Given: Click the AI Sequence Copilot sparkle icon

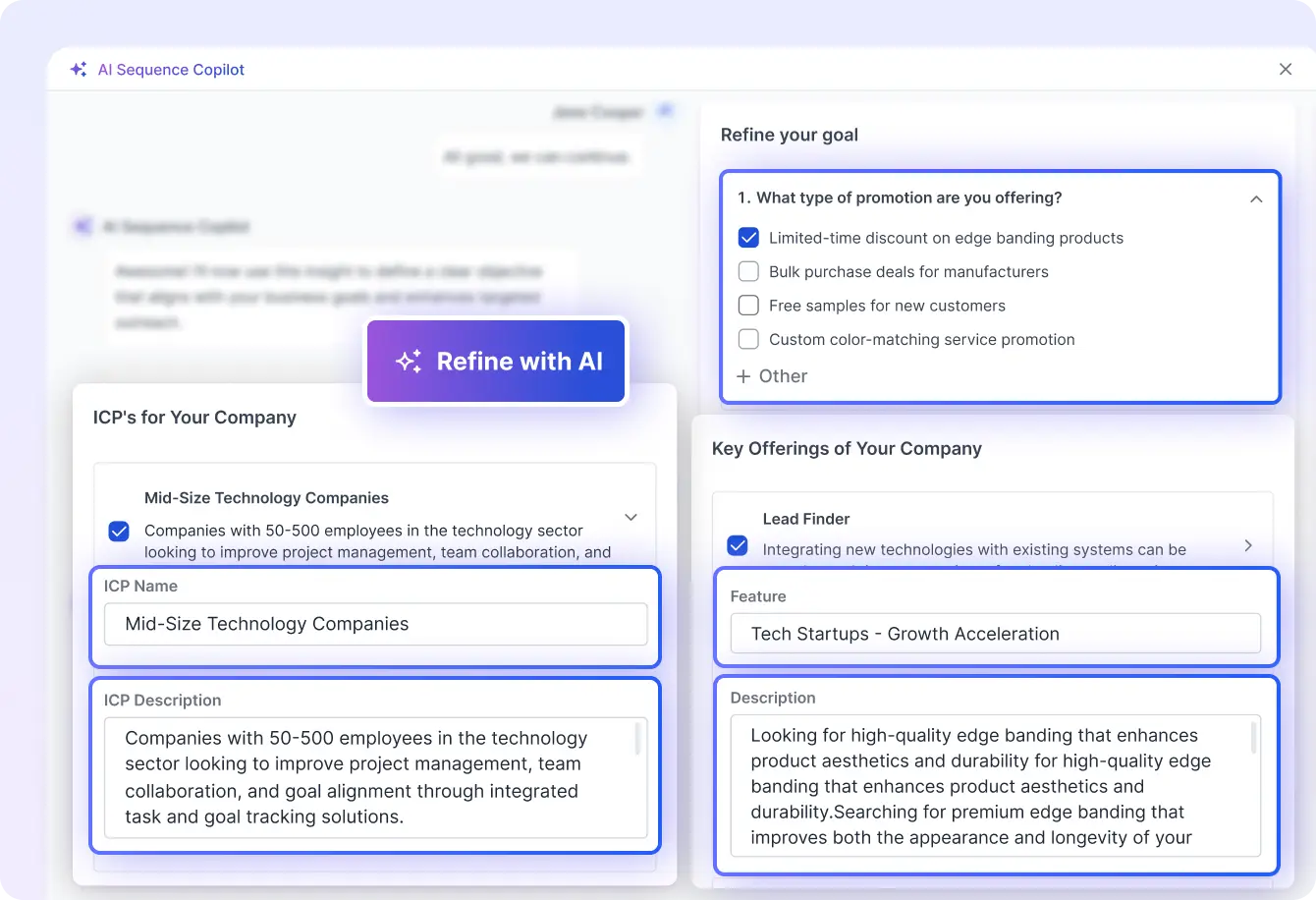Looking at the screenshot, I should click(79, 70).
